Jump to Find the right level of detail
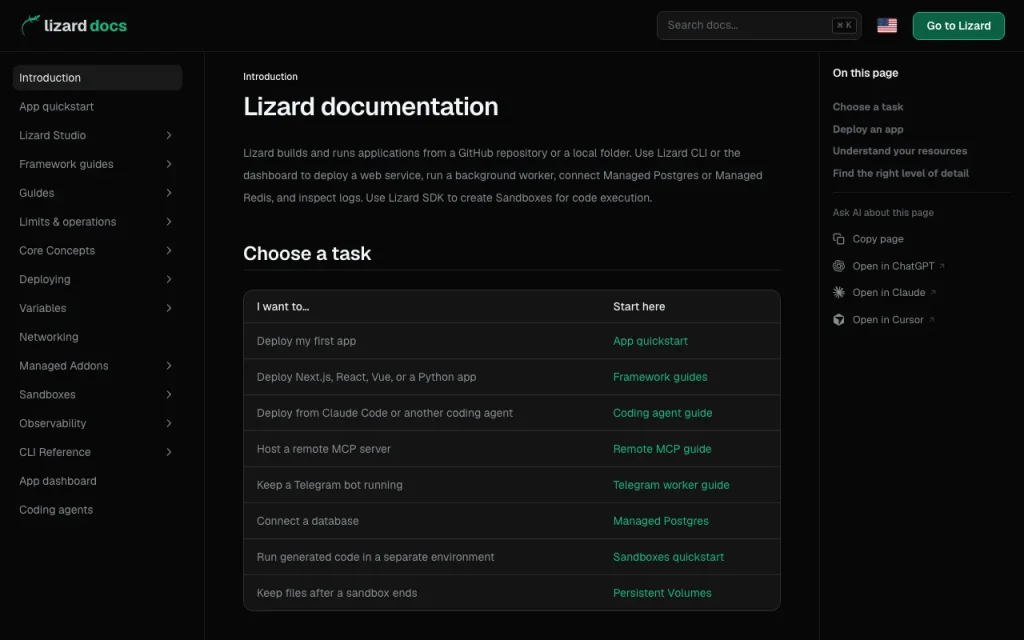1024x640 pixels. pos(900,173)
